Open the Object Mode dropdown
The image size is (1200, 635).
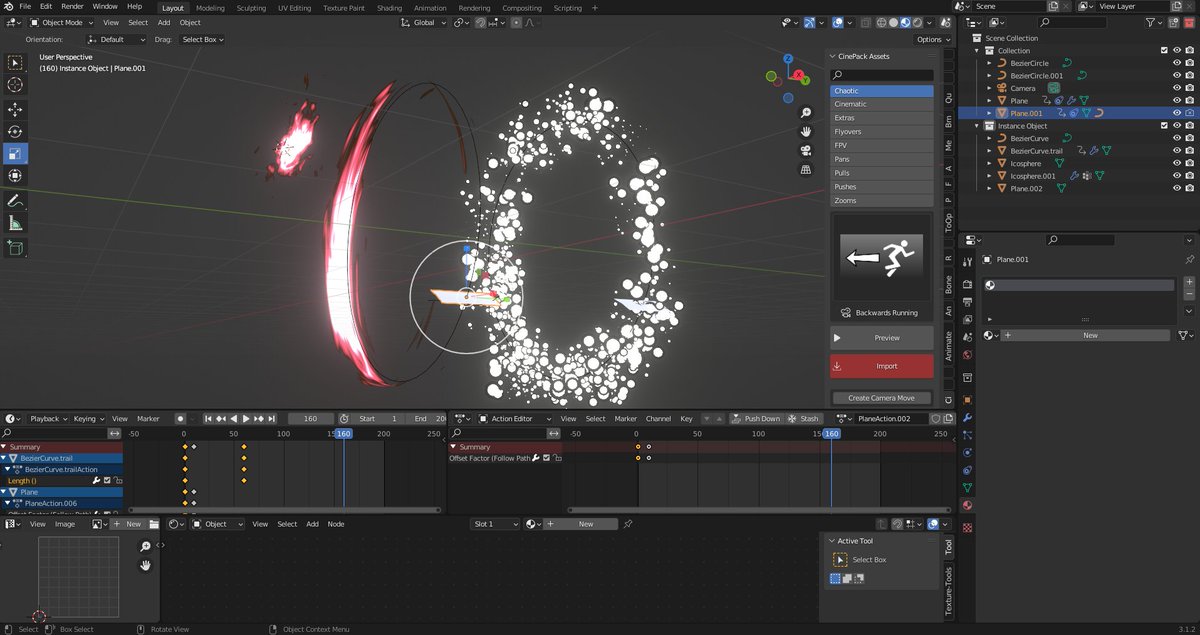pyautogui.click(x=62, y=22)
